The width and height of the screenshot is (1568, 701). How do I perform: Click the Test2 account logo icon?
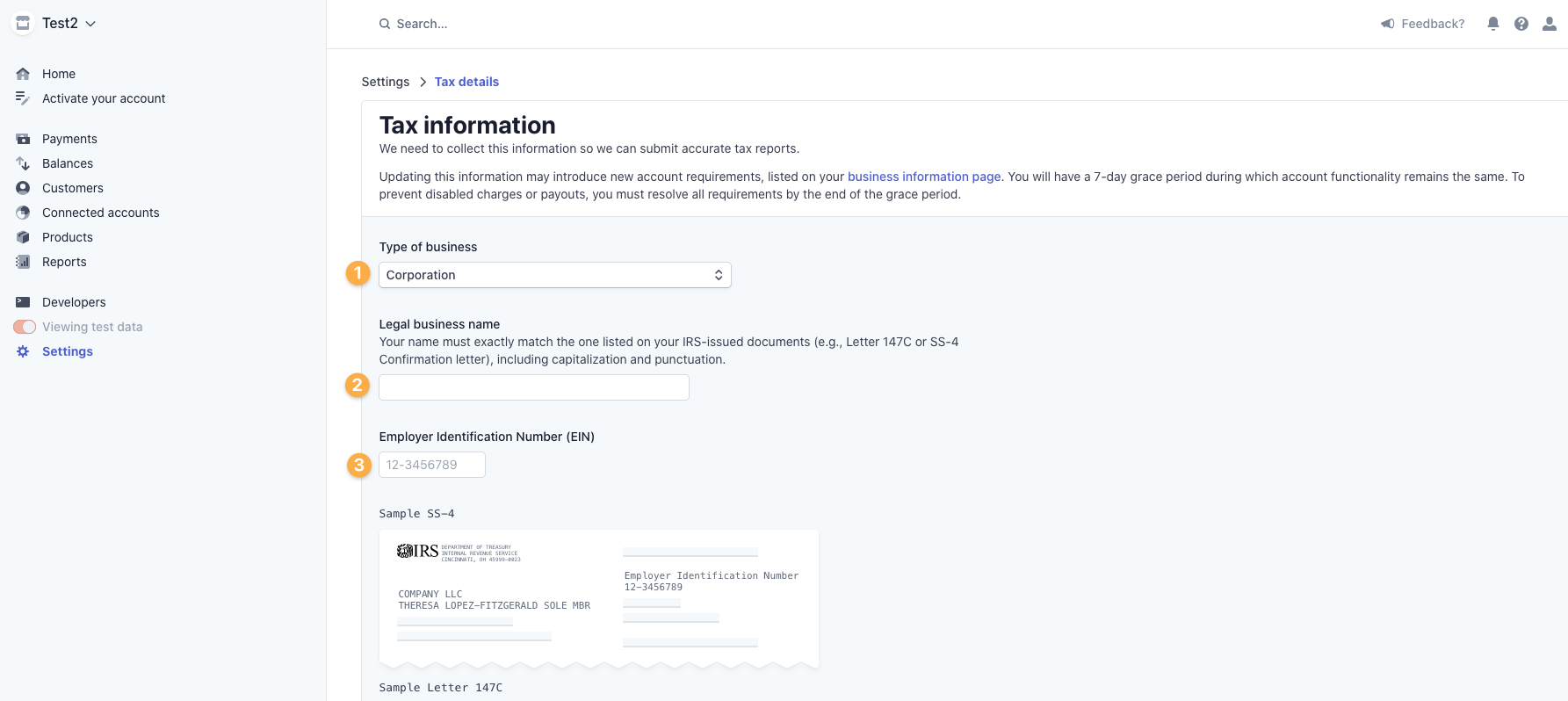point(24,24)
